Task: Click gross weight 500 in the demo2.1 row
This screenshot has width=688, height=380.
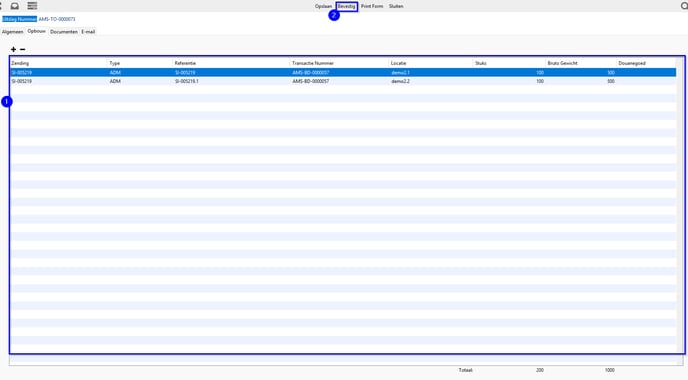Action: point(610,72)
